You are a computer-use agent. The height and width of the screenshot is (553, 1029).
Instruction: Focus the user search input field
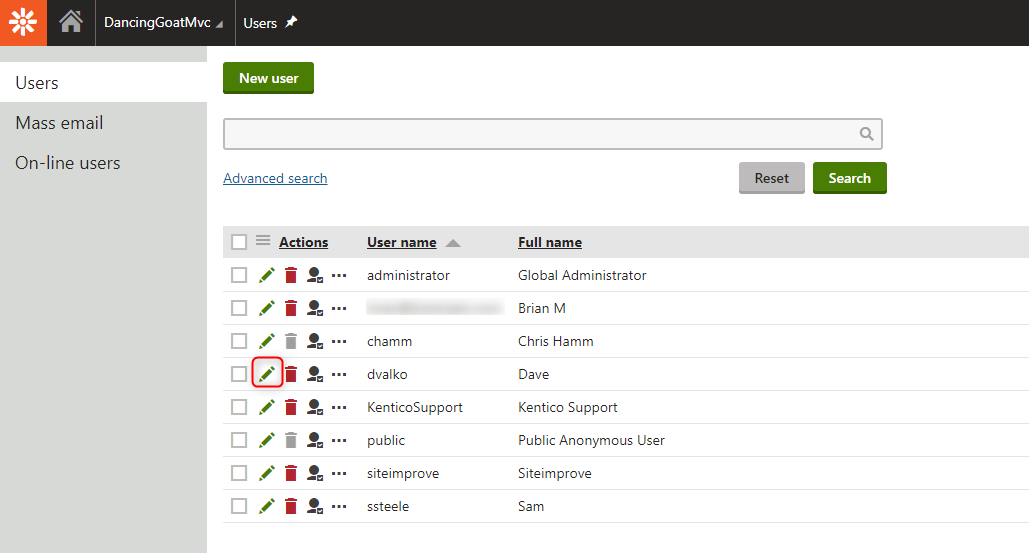click(x=553, y=134)
